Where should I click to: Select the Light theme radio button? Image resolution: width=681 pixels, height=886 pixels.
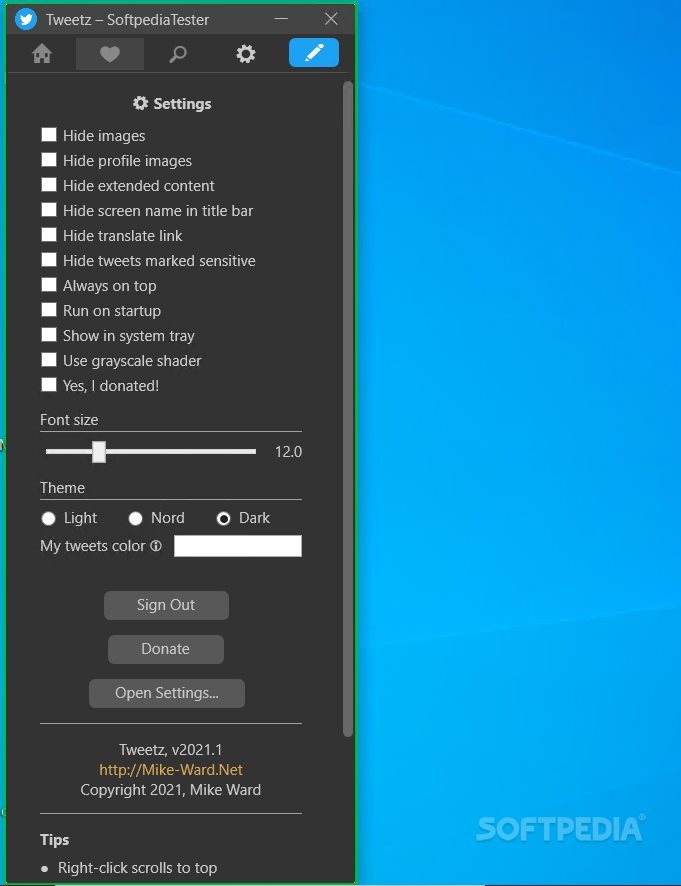point(49,518)
